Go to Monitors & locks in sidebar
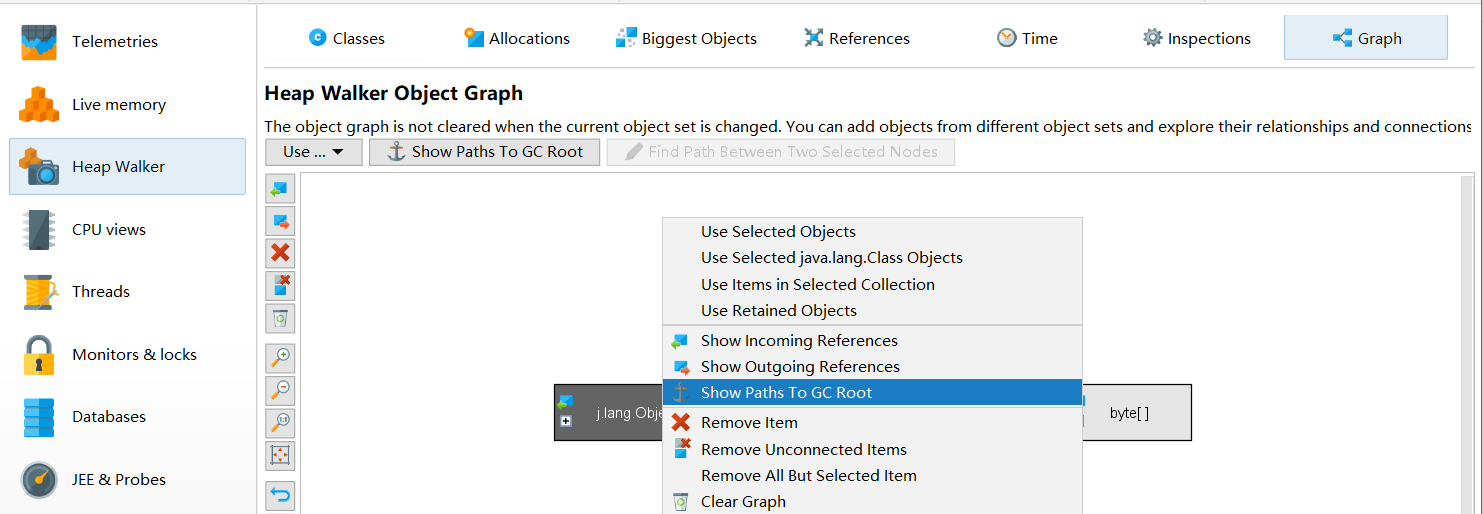Image resolution: width=1483 pixels, height=514 pixels. coord(134,355)
